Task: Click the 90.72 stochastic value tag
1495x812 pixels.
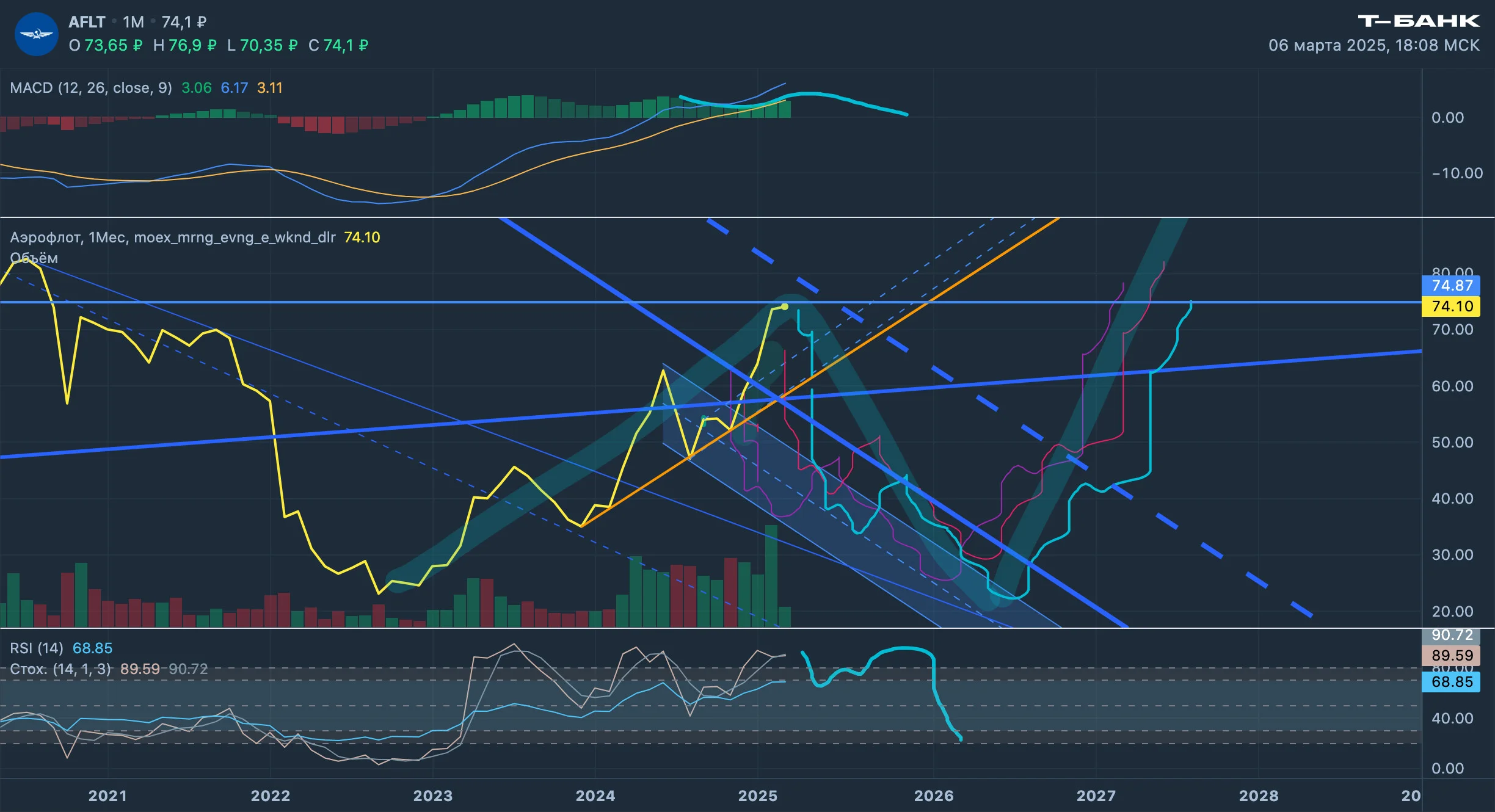Action: (1451, 635)
